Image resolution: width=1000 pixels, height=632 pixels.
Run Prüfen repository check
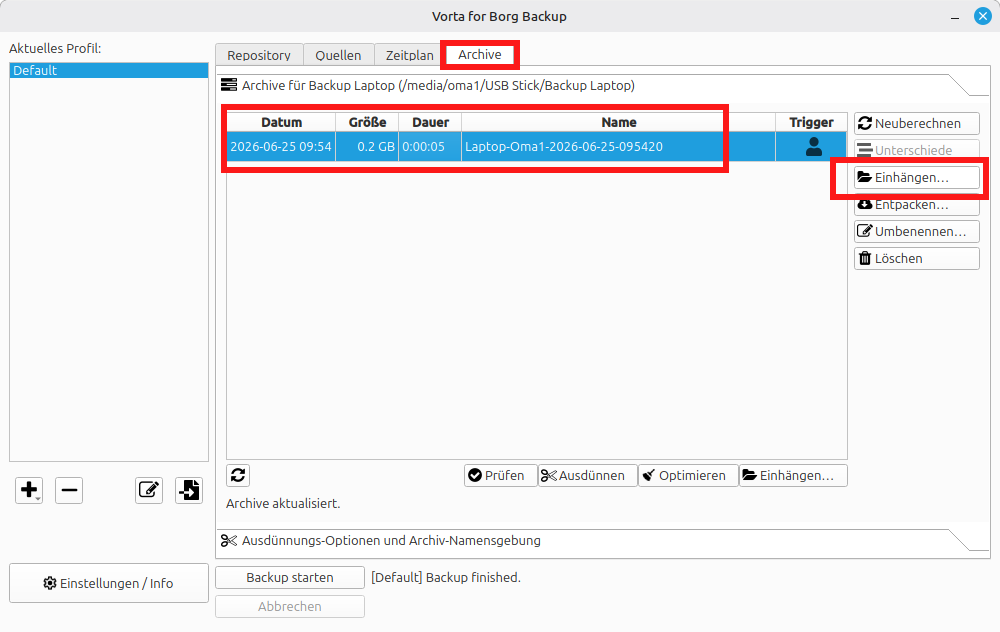(501, 475)
